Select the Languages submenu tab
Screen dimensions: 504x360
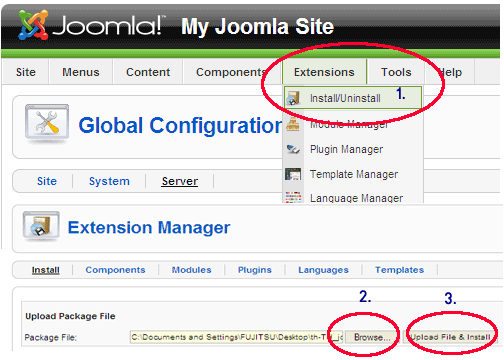pos(323,270)
